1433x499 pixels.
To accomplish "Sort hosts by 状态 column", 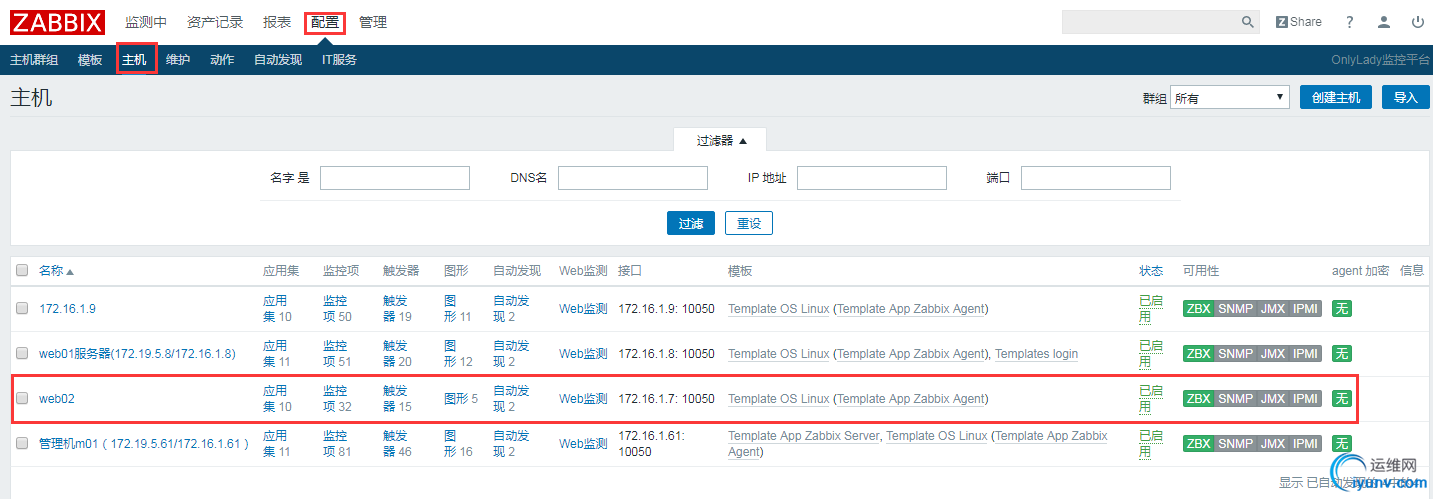I will (1151, 271).
